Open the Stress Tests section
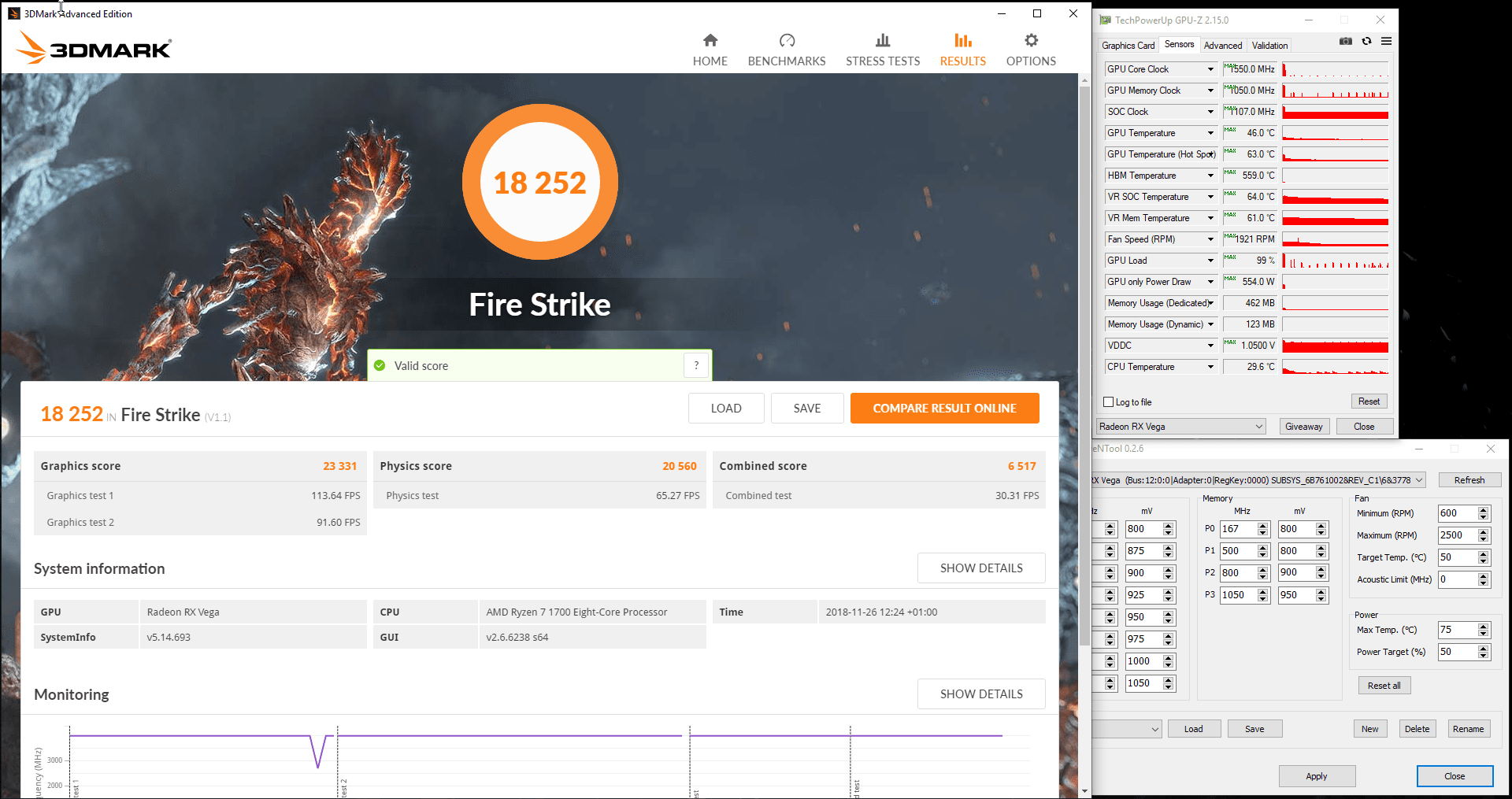Viewport: 1512px width, 799px height. click(883, 50)
